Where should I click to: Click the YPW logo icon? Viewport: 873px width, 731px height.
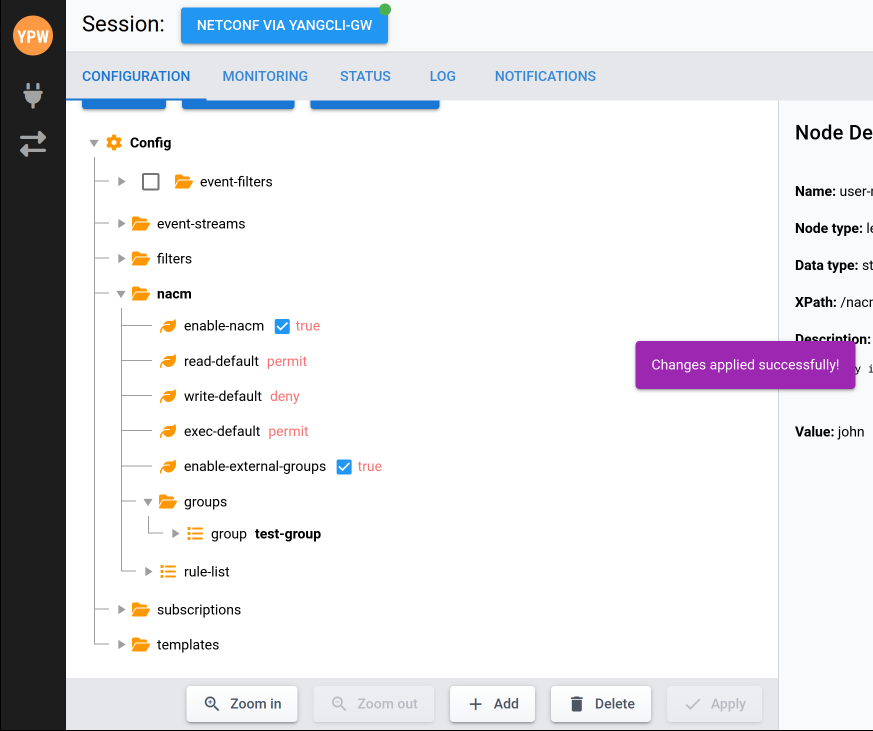pyautogui.click(x=33, y=36)
